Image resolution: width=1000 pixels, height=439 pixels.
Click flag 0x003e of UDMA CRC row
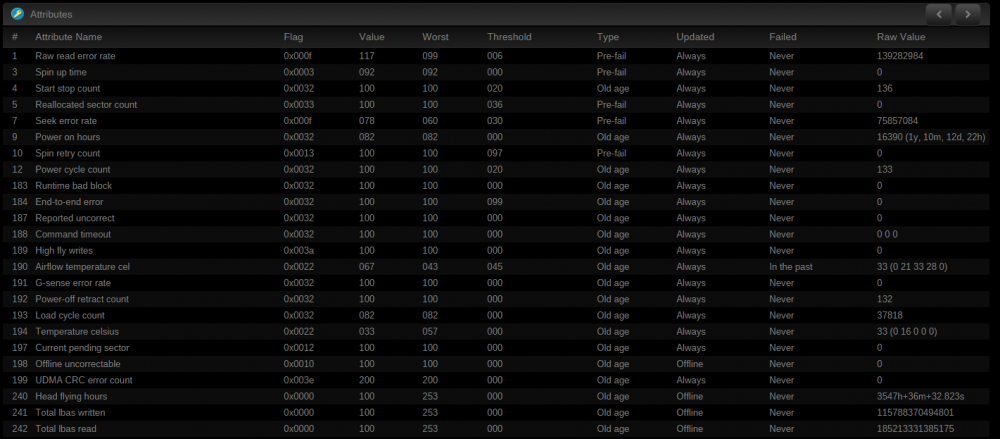298,380
